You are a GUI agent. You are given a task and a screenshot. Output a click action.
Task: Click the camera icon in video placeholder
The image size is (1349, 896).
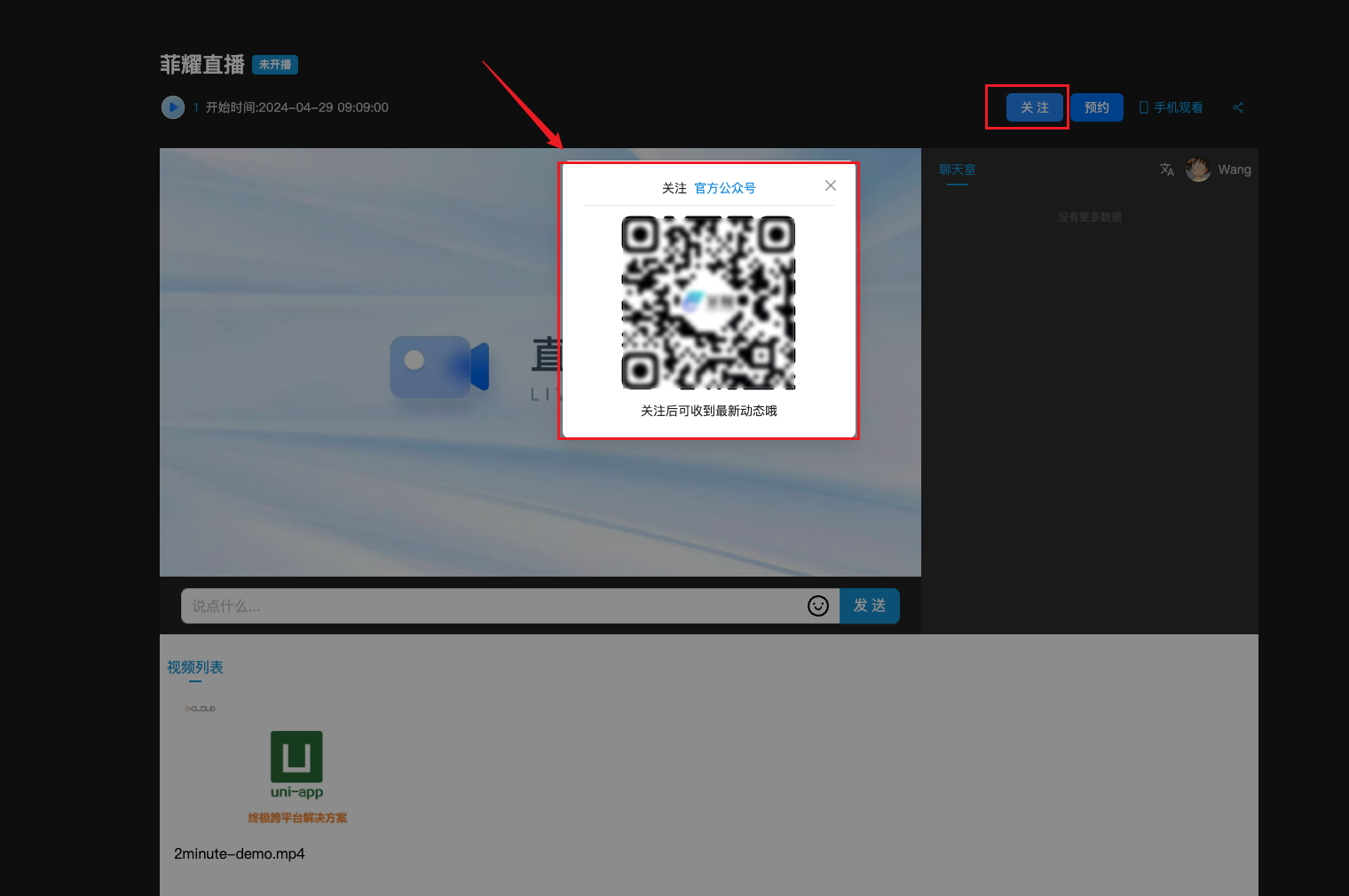point(439,366)
